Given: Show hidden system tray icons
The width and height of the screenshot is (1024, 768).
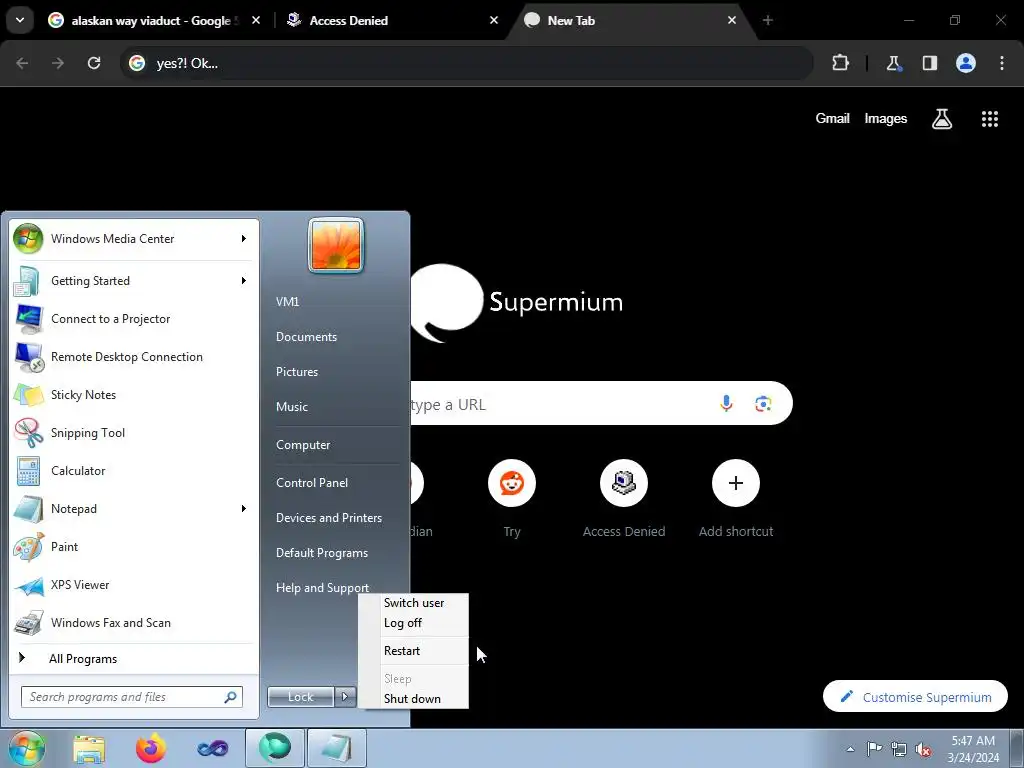Looking at the screenshot, I should [x=850, y=748].
